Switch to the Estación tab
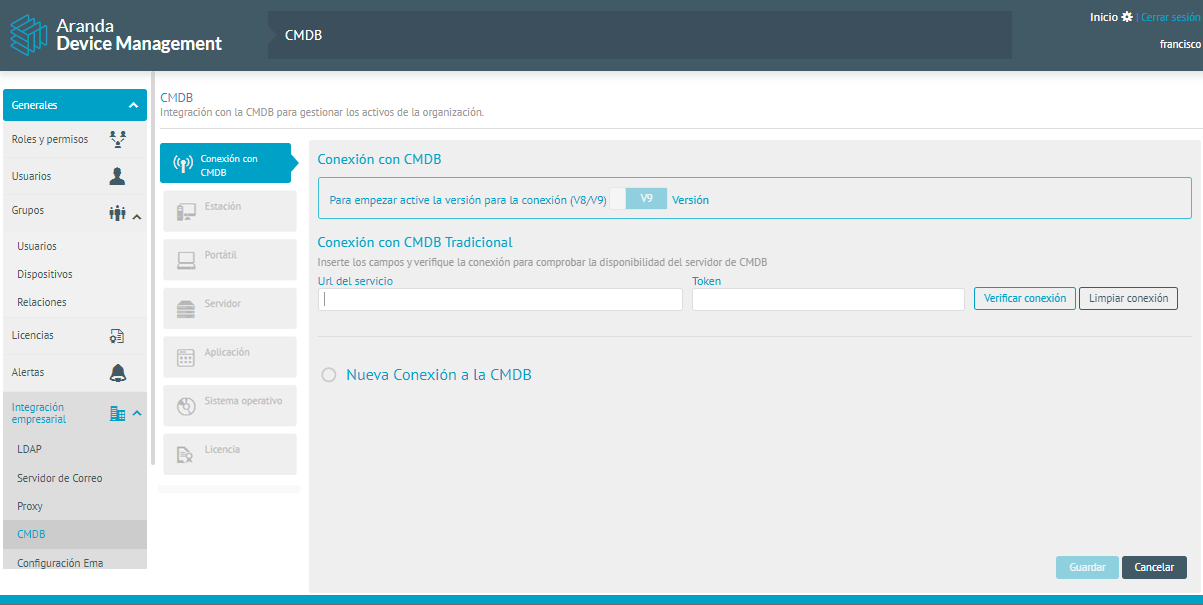Viewport: 1203px width, 605px height. (x=230, y=212)
